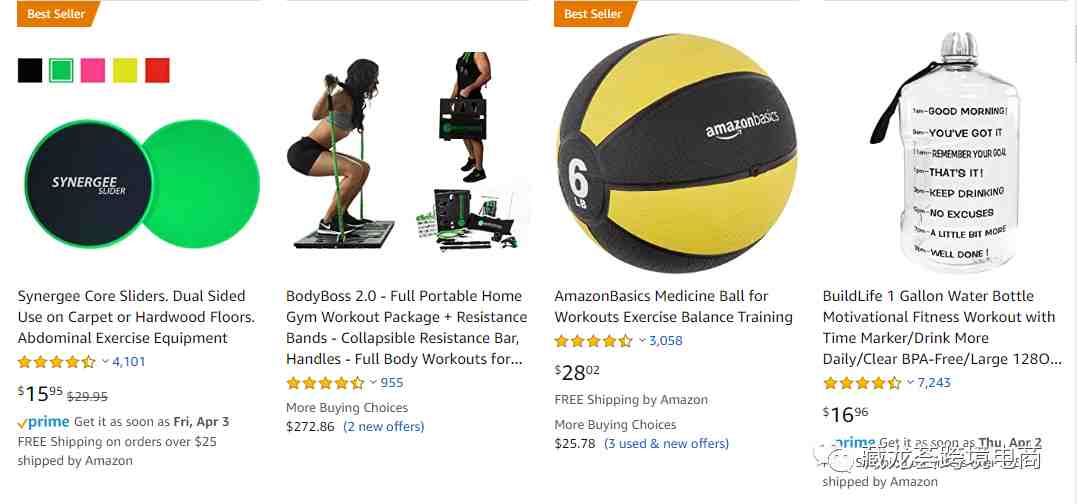Open BodyBoss 2.0 product title link
Screen dimensions: 1077x504
[407, 328]
